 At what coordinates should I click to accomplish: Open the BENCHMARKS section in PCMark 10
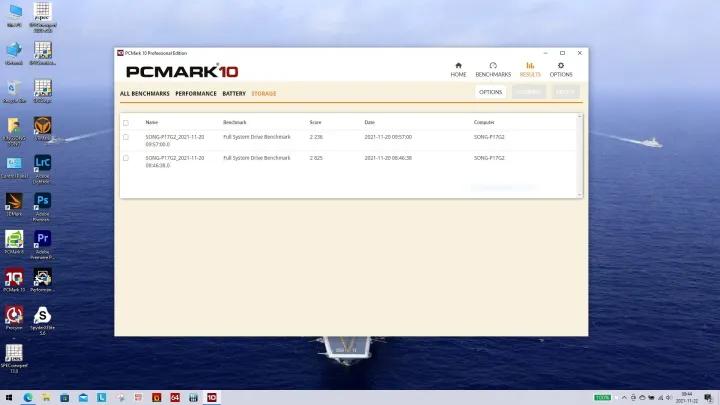[493, 69]
